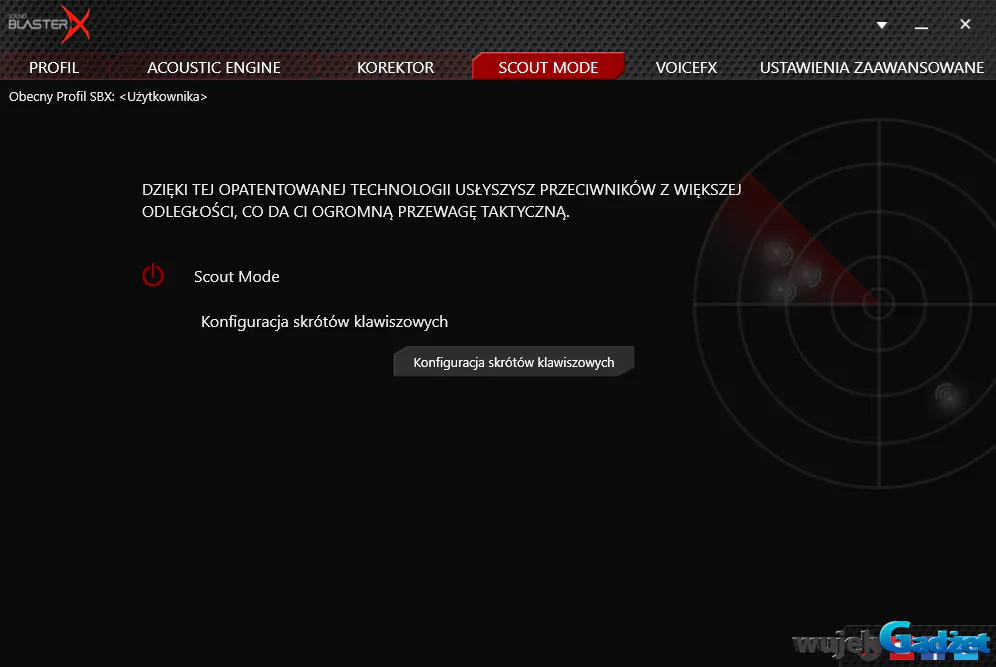
Task: Go to the KOREKTOR tab
Action: pos(395,67)
